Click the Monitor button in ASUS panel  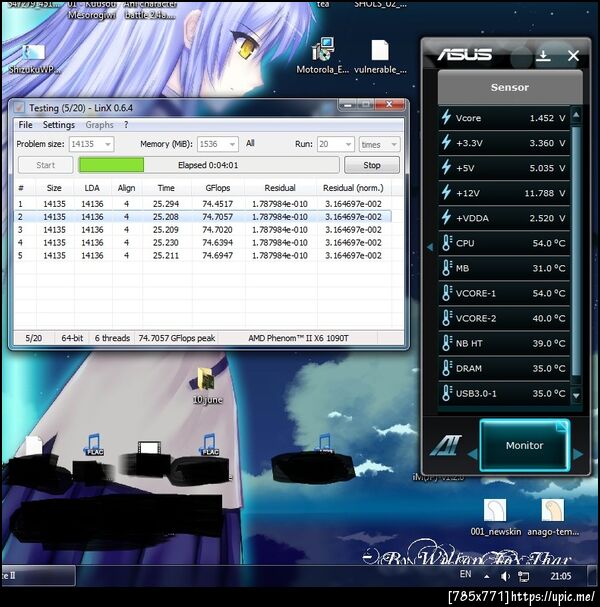pos(525,446)
